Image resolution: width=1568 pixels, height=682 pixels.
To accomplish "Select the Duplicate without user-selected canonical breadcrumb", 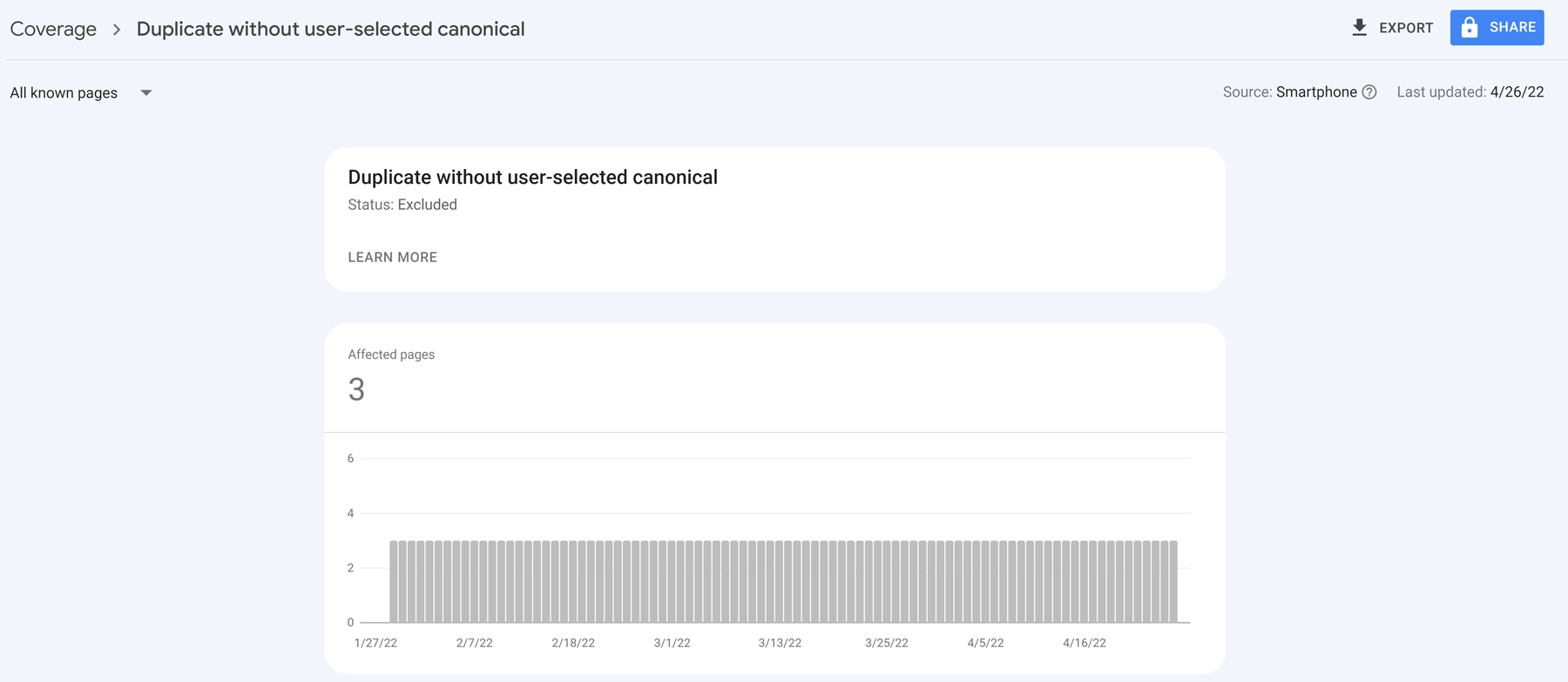I will [330, 29].
